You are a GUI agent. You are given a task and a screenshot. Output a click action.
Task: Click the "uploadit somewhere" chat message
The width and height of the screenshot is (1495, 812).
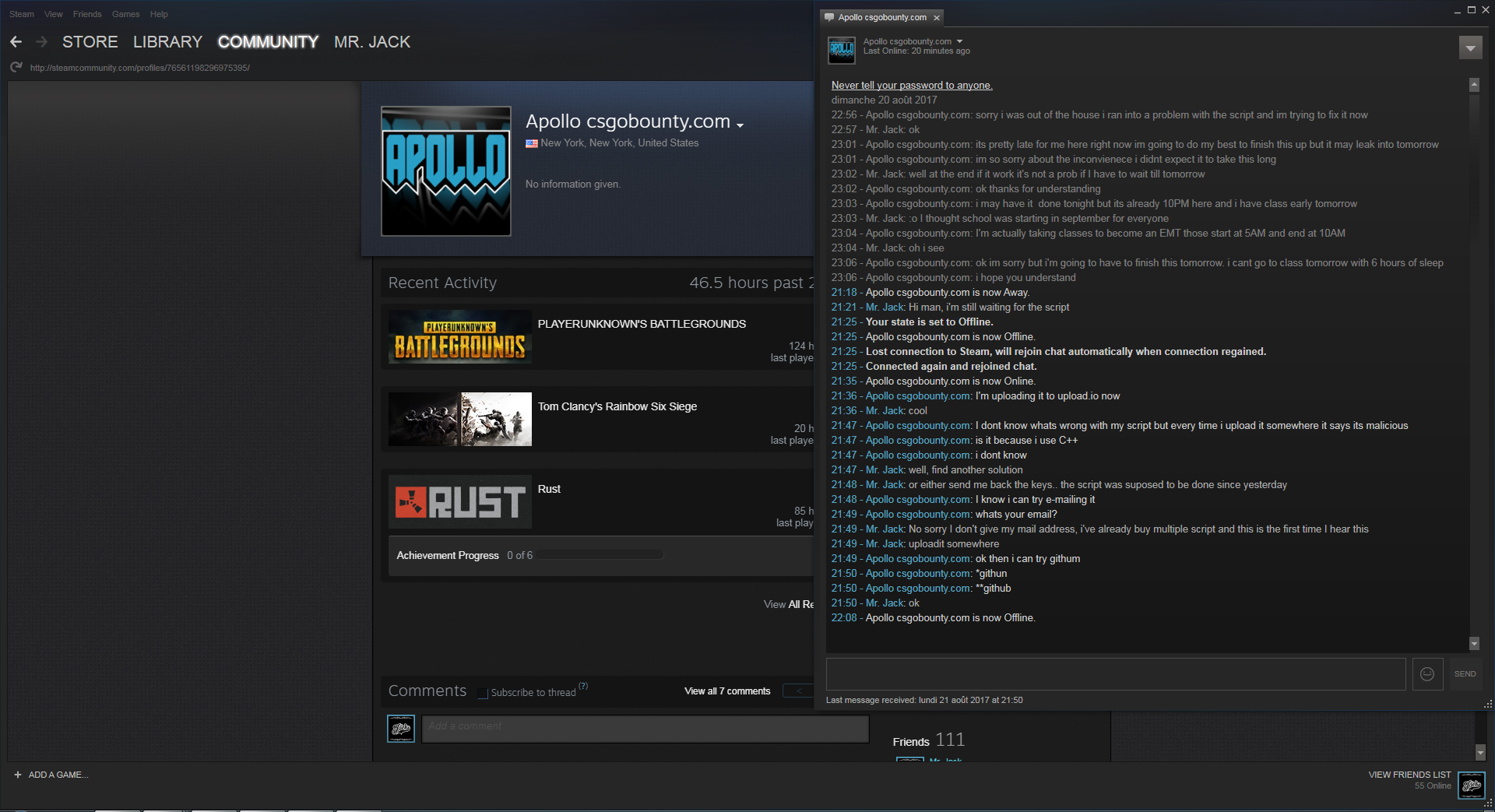[x=954, y=544]
